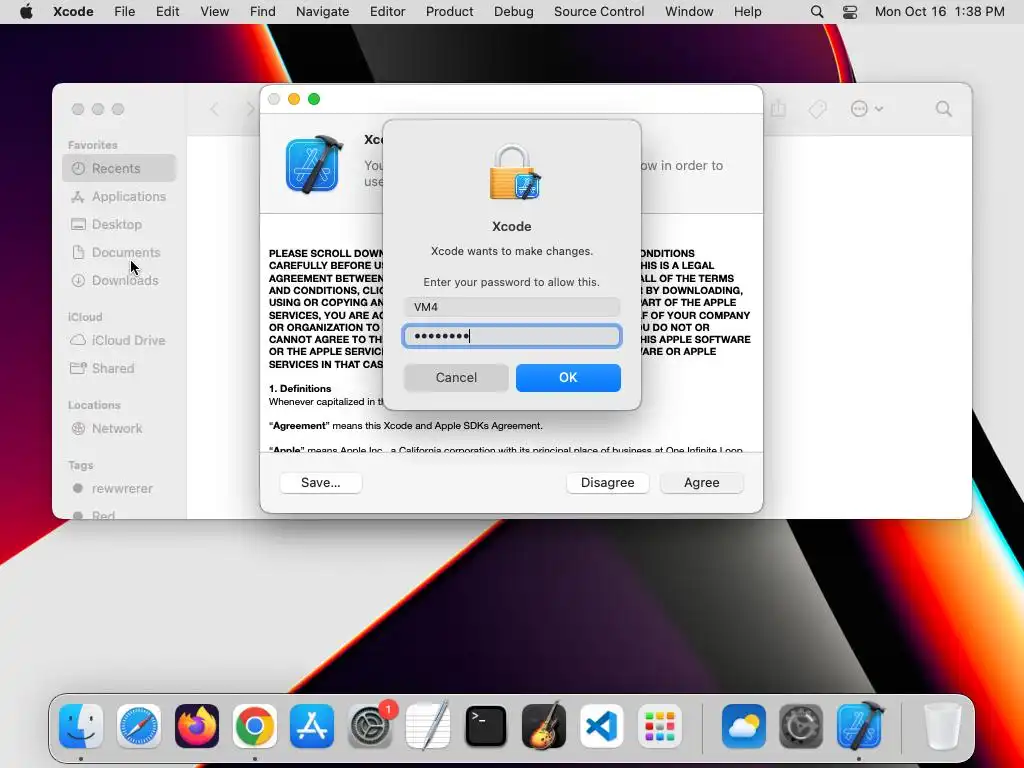This screenshot has height=768, width=1024.
Task: Select the rewwrerer tag in Finder sidebar
Action: [119, 488]
